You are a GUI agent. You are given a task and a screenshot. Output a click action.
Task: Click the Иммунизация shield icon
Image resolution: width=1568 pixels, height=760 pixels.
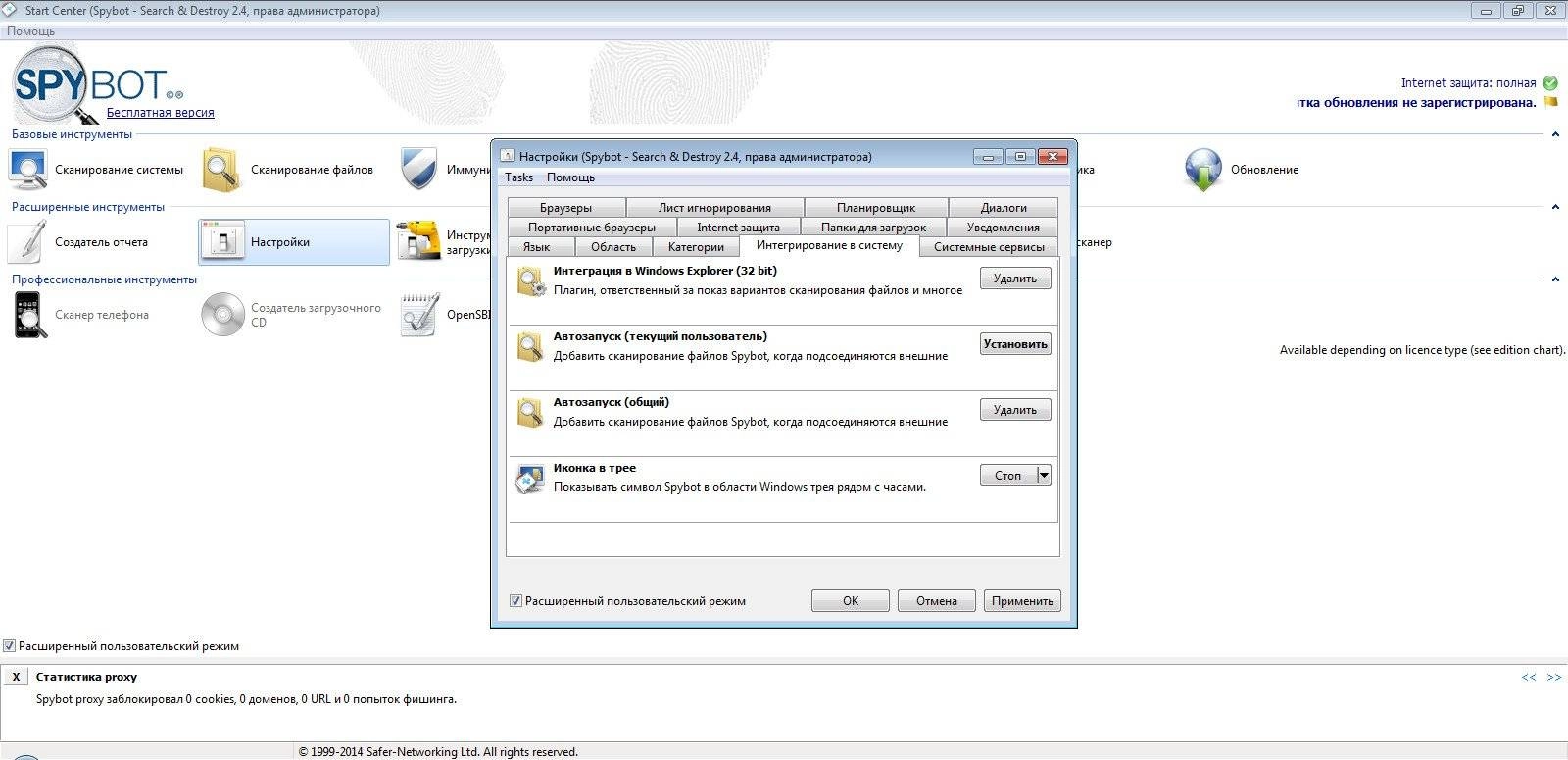click(x=419, y=170)
